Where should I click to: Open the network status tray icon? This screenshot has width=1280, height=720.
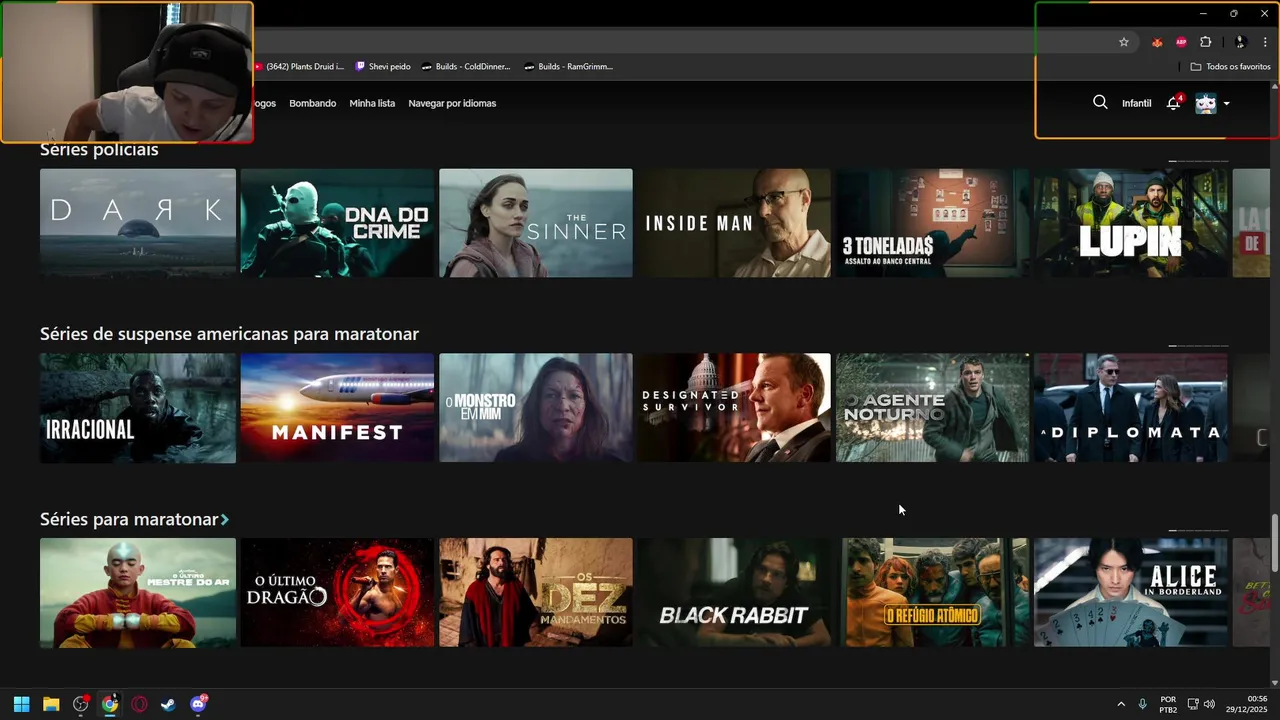click(1193, 704)
